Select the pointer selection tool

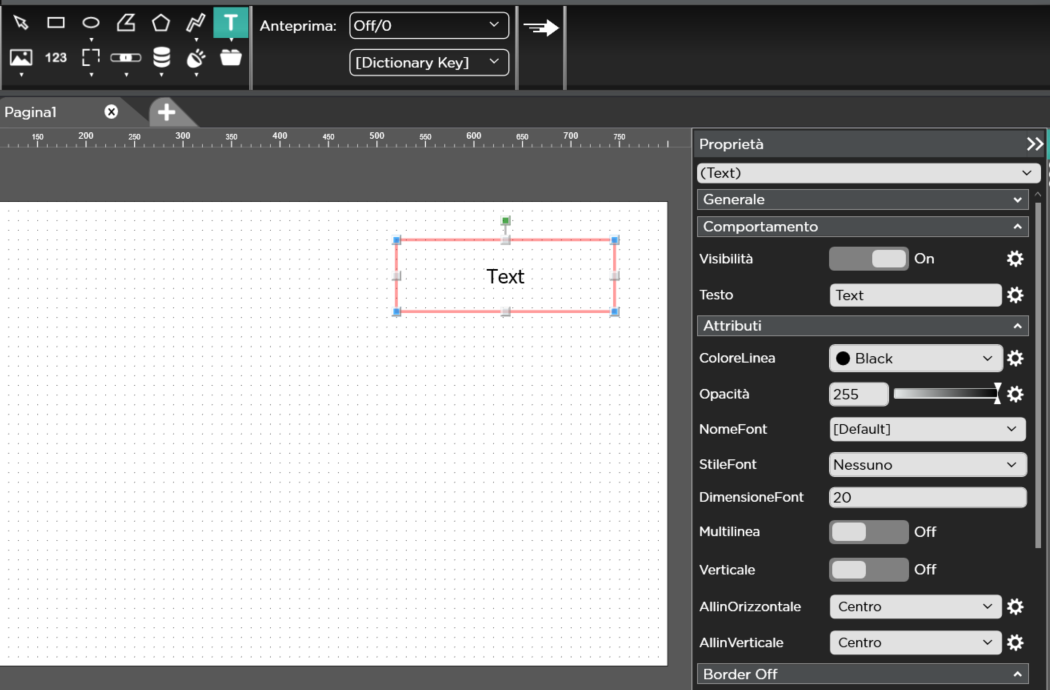tap(21, 23)
